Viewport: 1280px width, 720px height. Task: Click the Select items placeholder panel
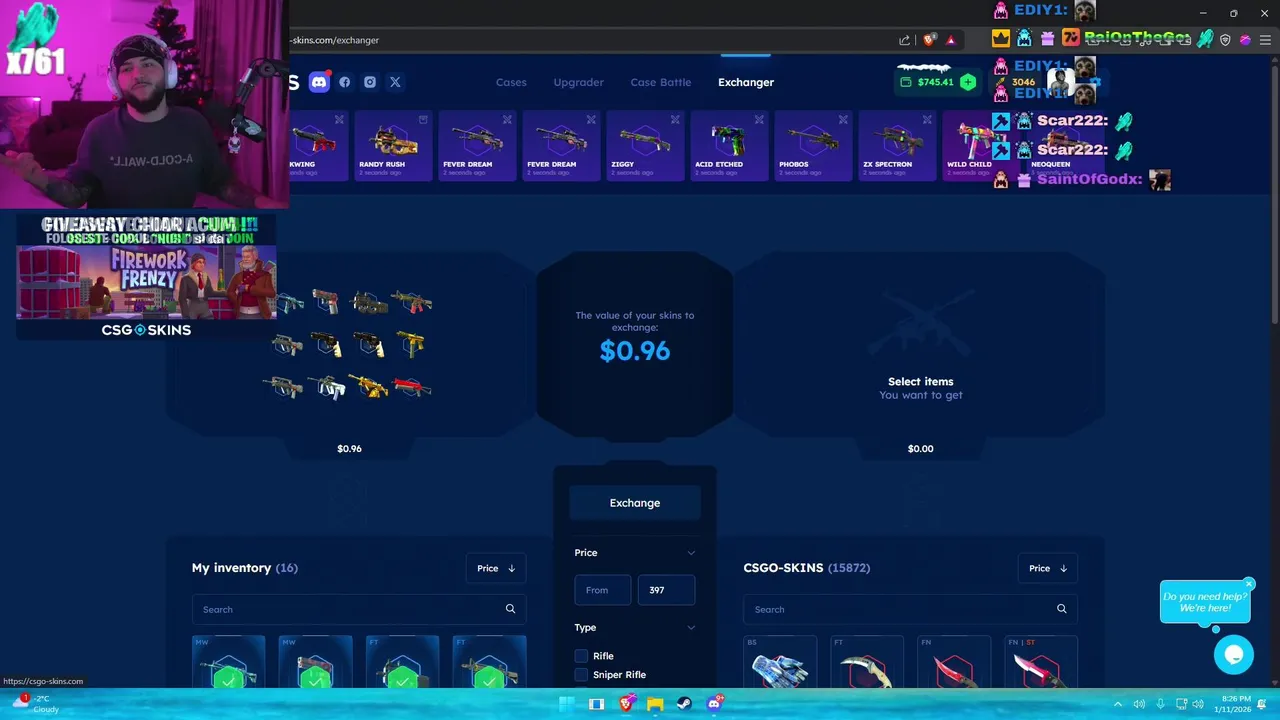coord(920,345)
